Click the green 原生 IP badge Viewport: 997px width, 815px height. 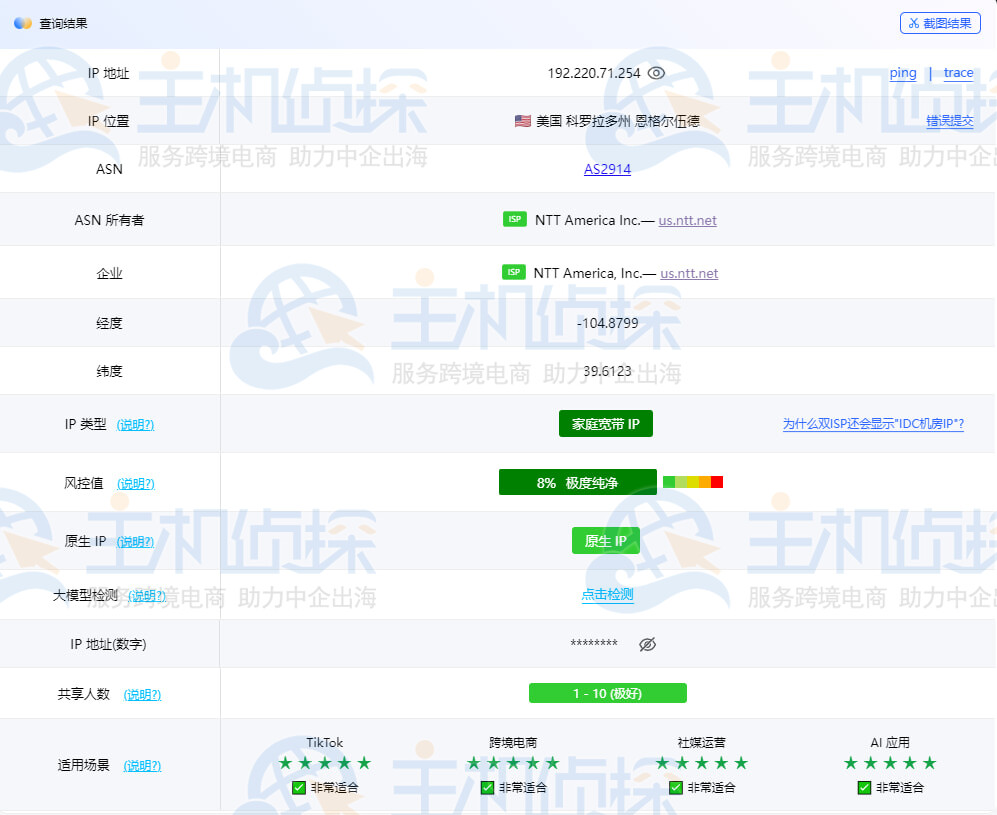[x=605, y=541]
